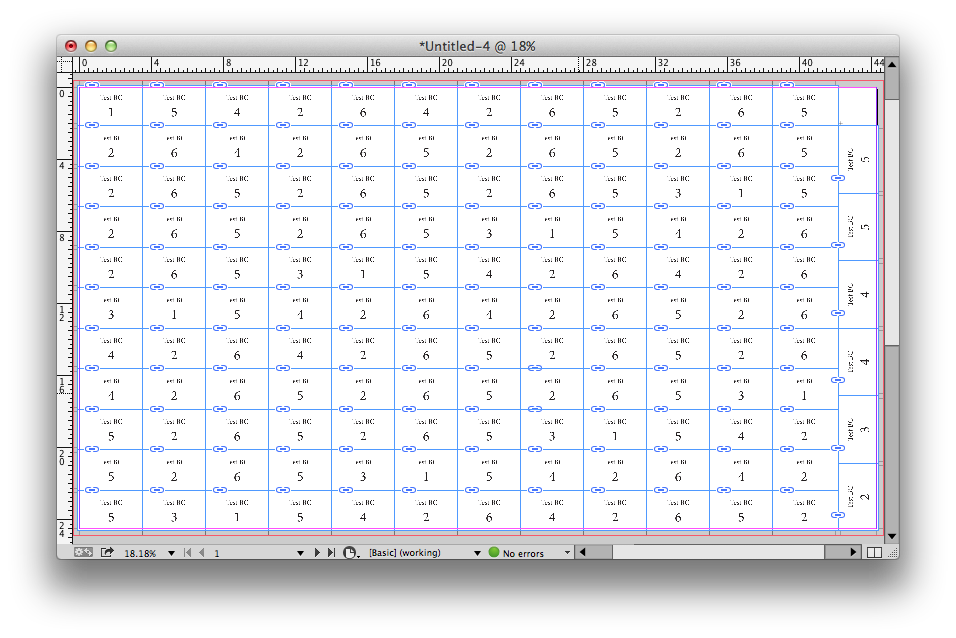This screenshot has height=638, width=956.
Task: Click the green preflight status indicator
Action: click(x=494, y=552)
